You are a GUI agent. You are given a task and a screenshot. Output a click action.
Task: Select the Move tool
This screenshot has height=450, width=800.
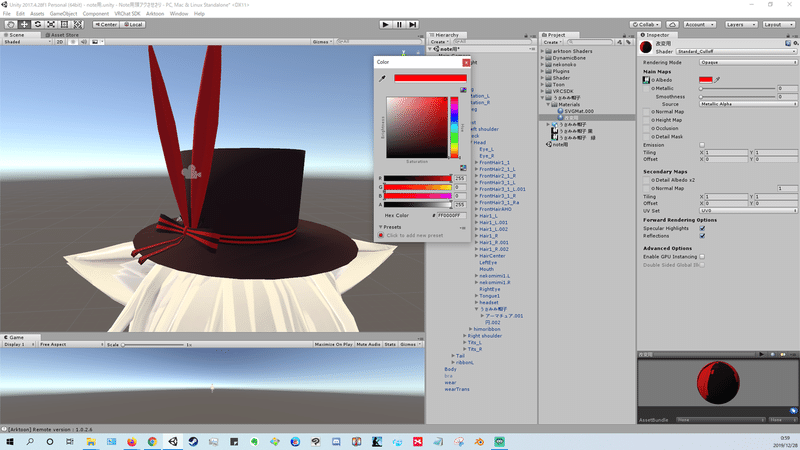[24, 24]
